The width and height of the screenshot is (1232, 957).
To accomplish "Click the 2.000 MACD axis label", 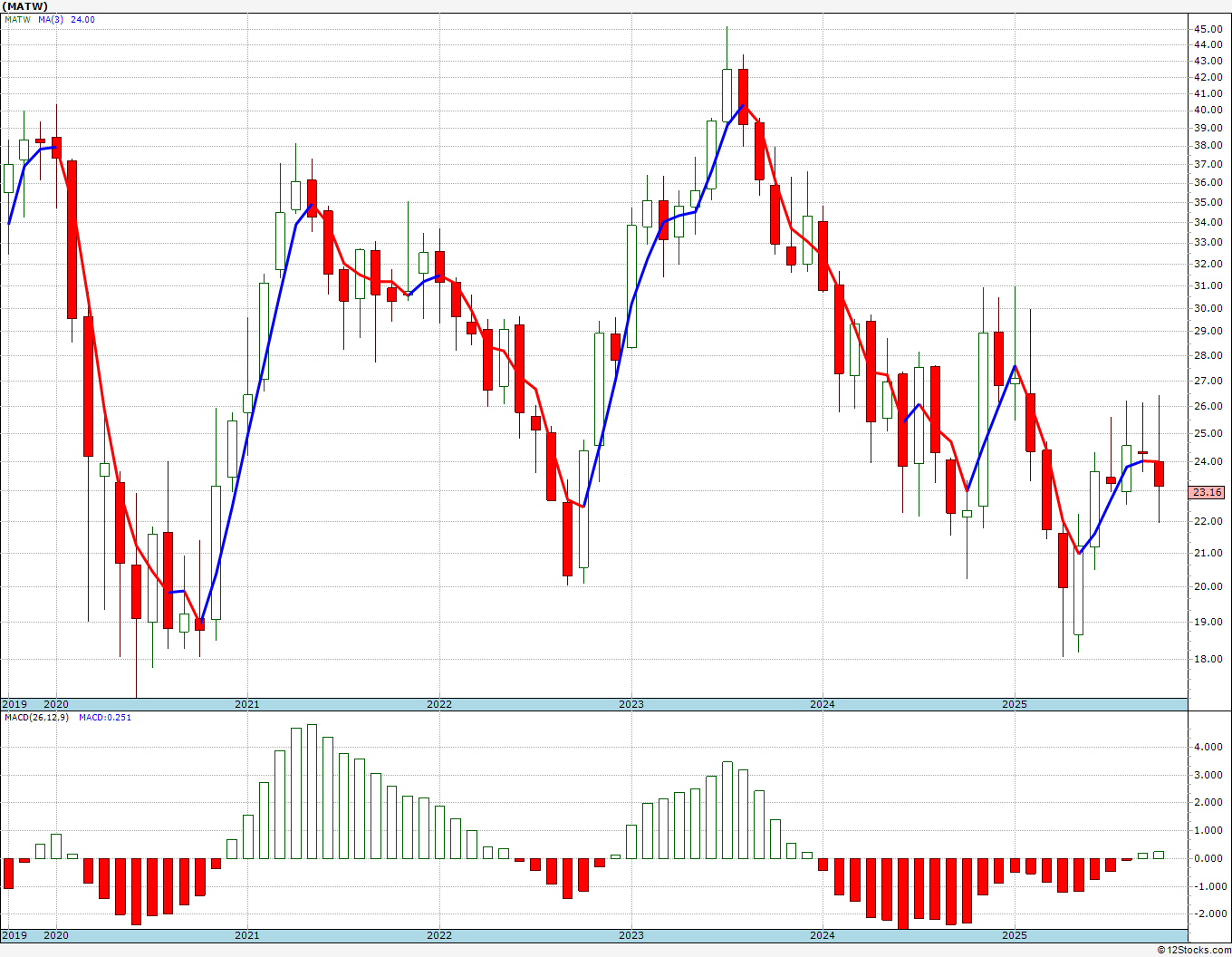I will point(1208,803).
